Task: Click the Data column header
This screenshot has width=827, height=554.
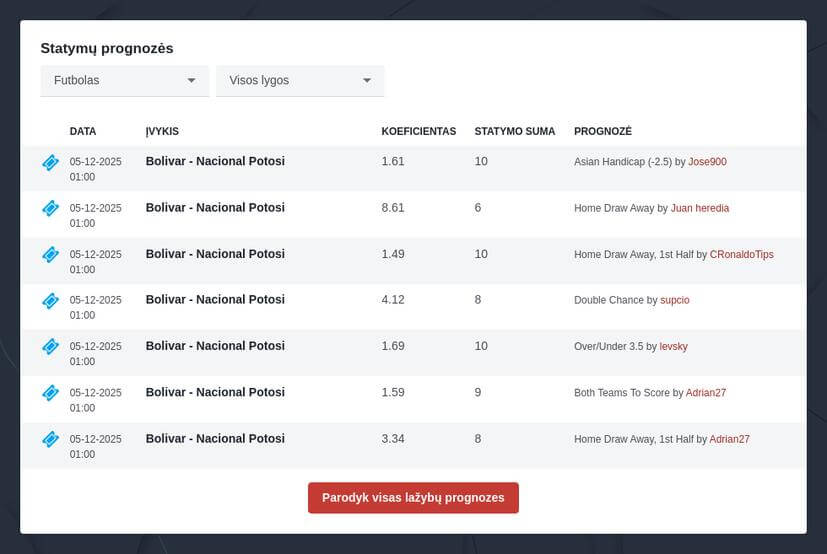Action: tap(83, 131)
